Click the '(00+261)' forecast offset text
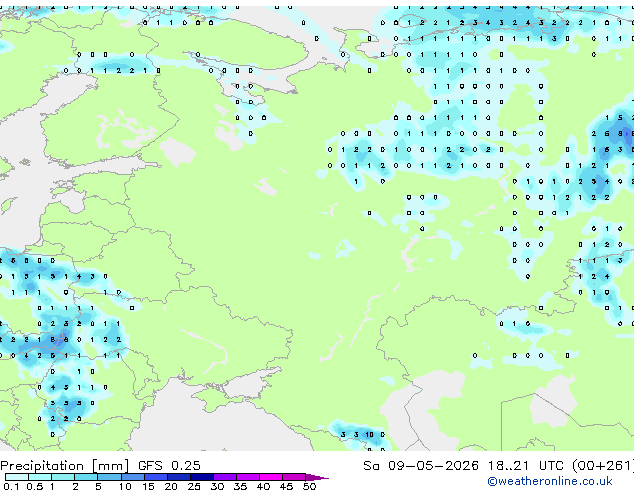The image size is (634, 490). [x=603, y=466]
